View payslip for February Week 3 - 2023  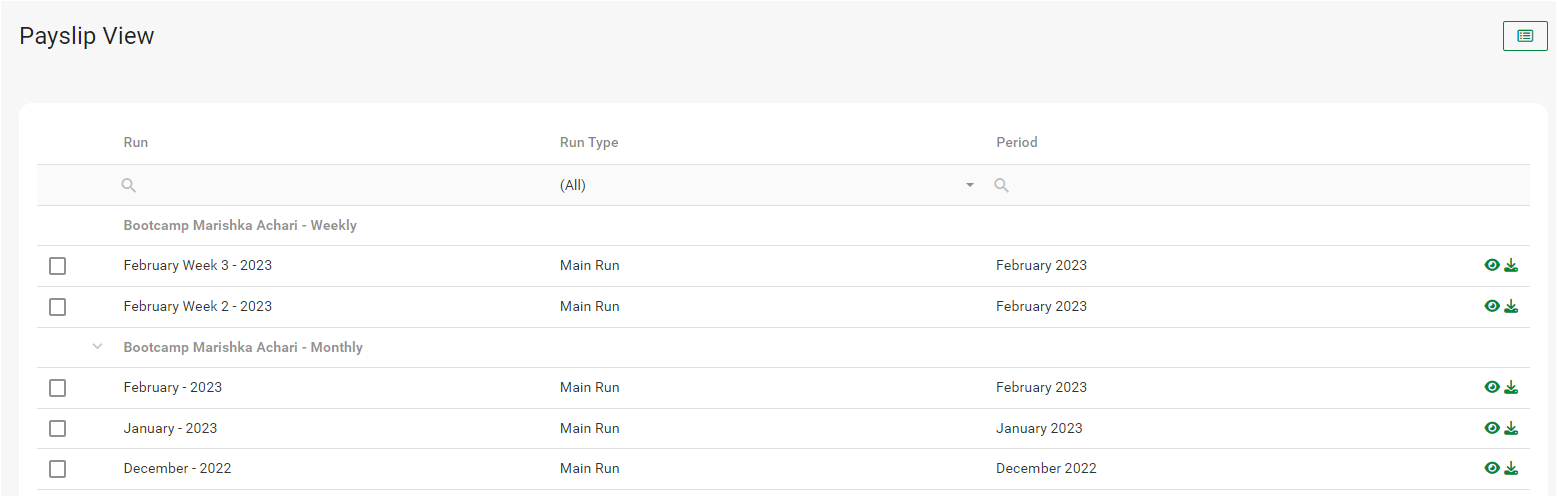1492,265
